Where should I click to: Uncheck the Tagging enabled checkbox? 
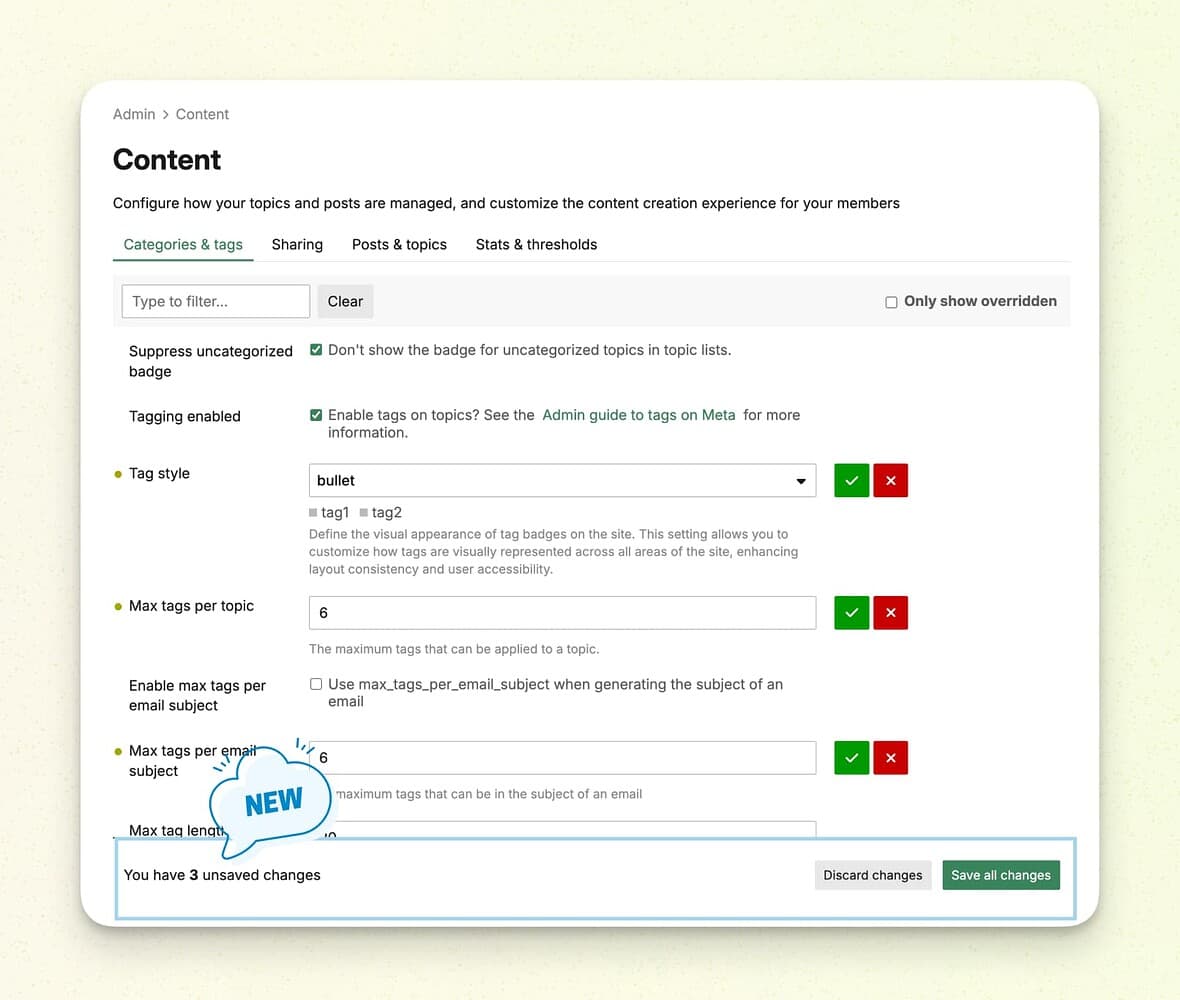pos(316,415)
